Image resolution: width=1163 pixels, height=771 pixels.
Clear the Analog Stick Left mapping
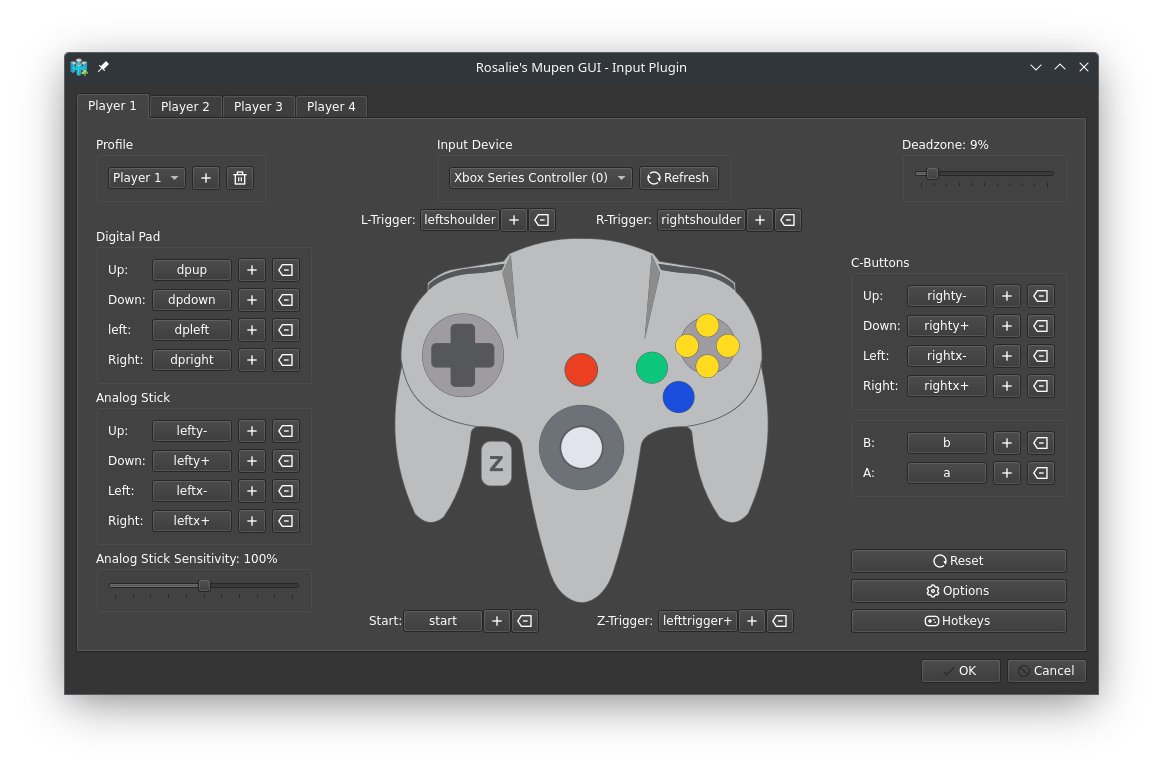point(286,491)
